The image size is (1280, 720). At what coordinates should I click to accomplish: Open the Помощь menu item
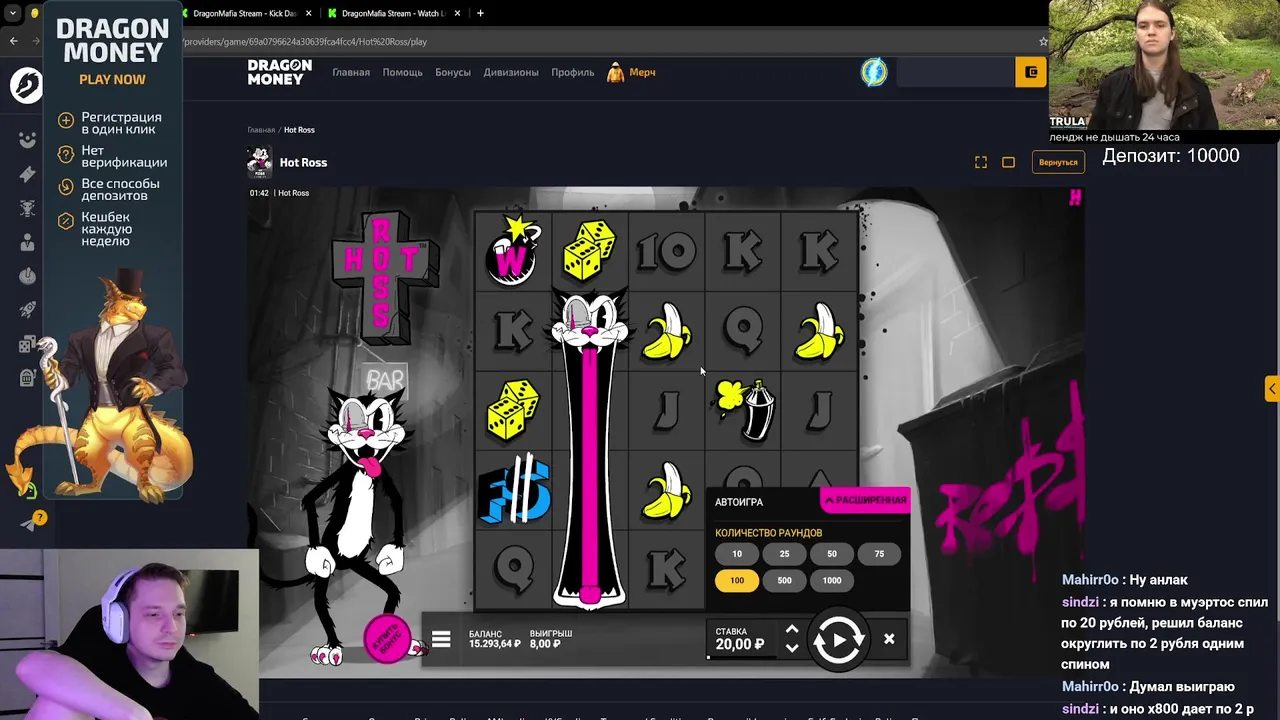[x=402, y=72]
